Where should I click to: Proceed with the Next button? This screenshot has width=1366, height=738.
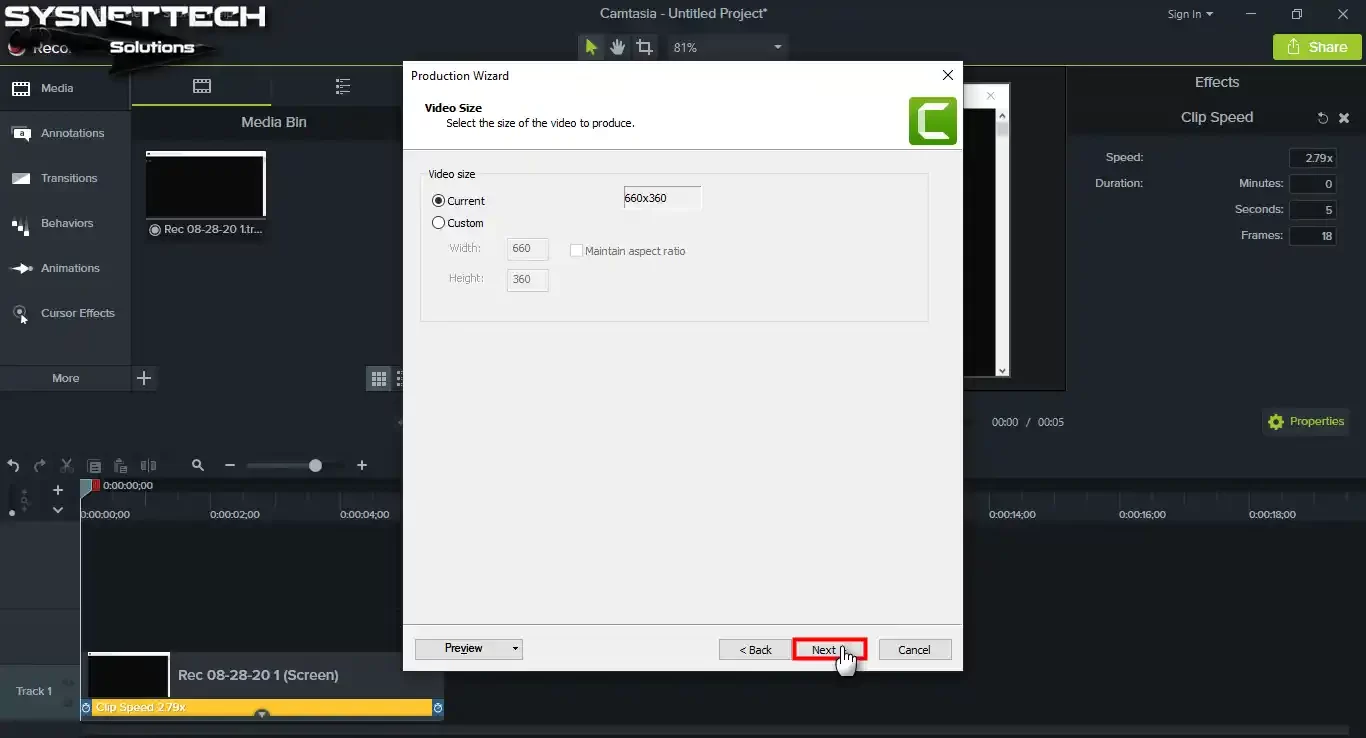829,650
